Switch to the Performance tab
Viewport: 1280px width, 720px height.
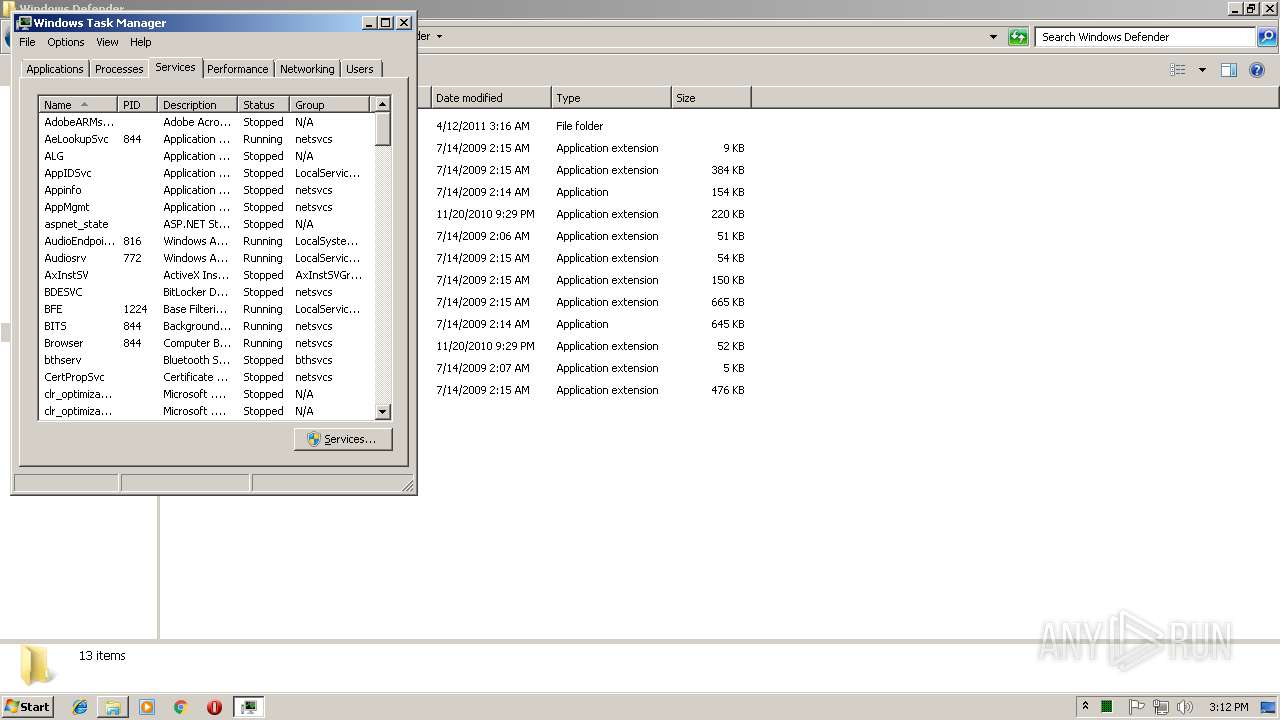[238, 69]
